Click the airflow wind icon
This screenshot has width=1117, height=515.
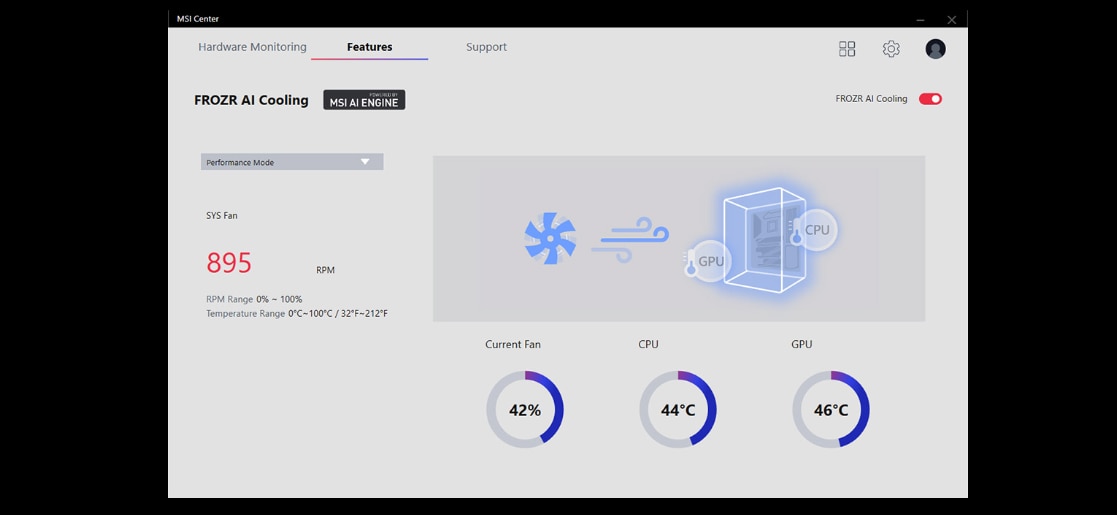tap(629, 239)
